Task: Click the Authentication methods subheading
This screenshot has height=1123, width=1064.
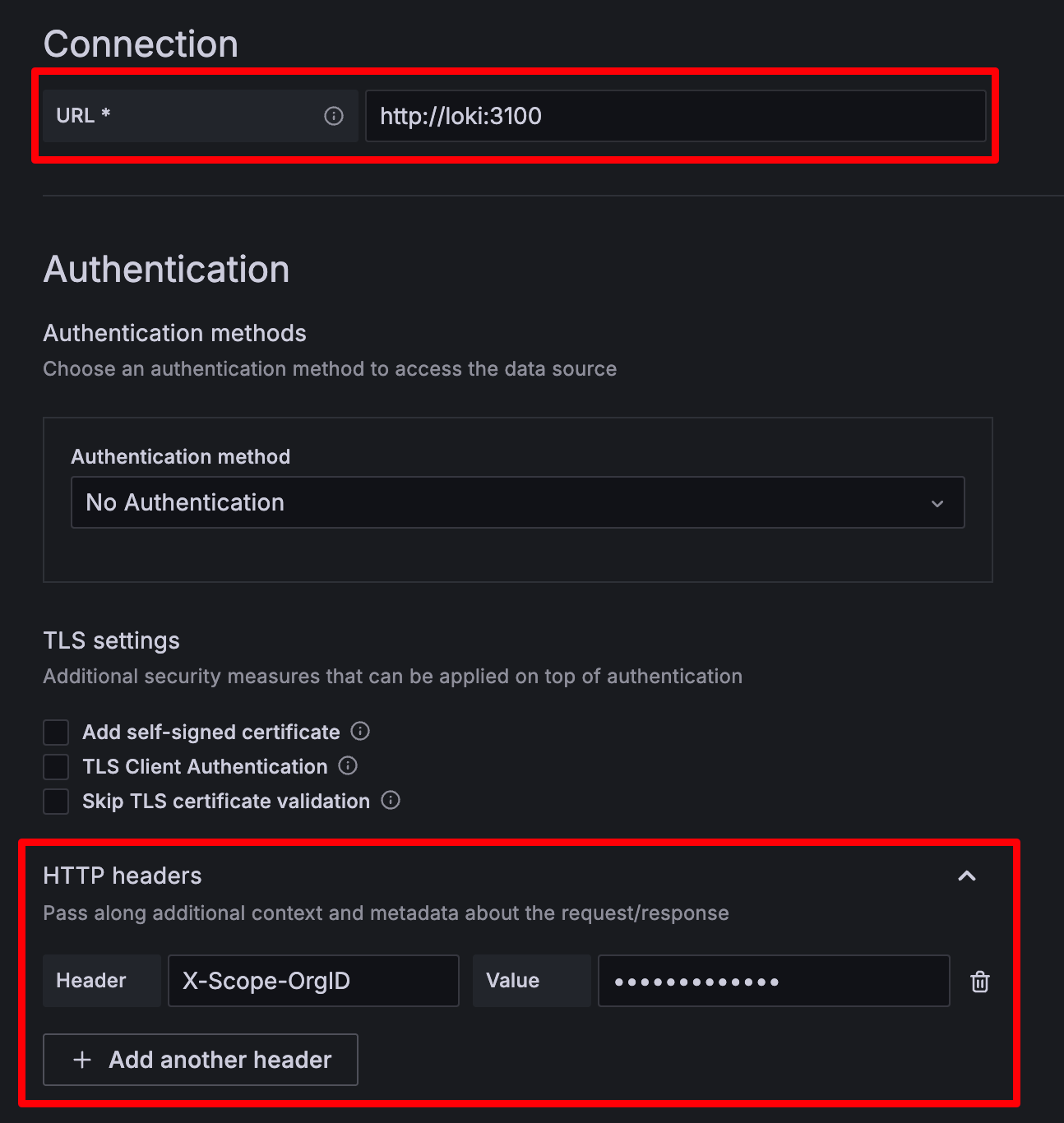Action: [174, 333]
